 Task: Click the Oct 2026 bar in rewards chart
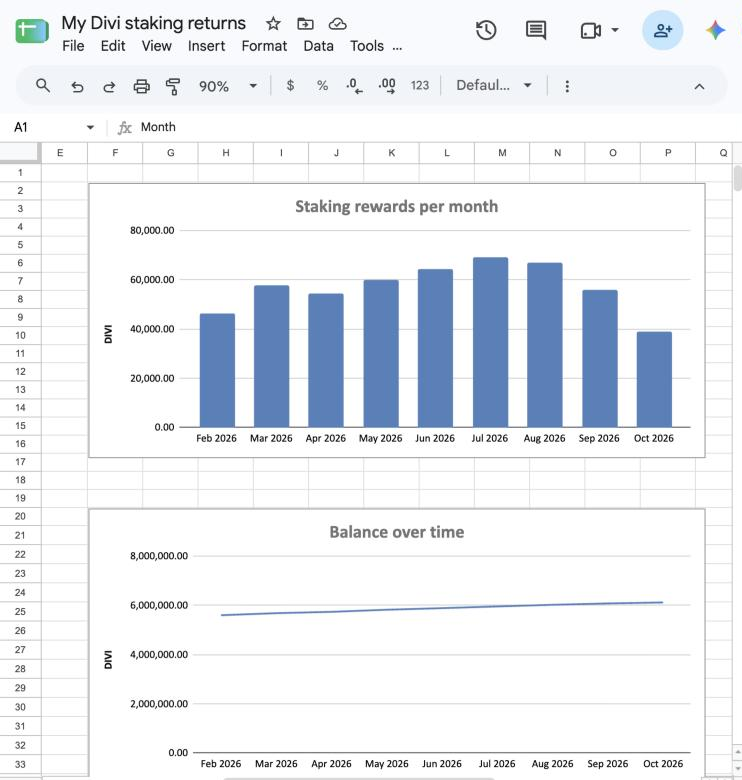tap(654, 379)
